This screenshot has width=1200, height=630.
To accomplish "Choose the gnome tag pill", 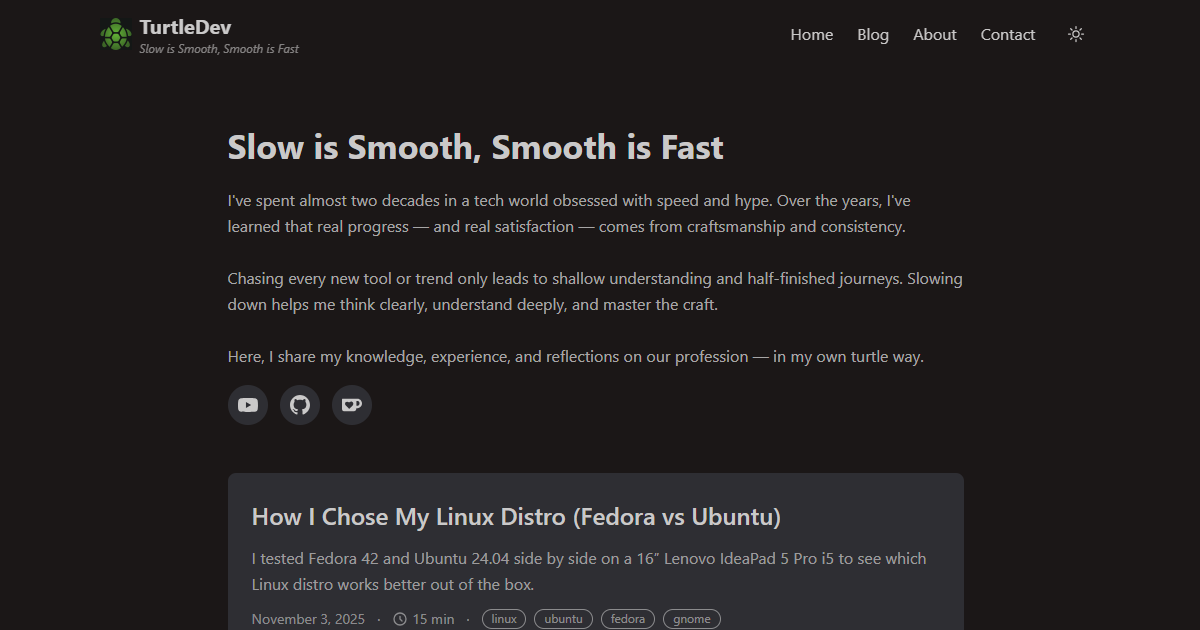I will coord(692,619).
